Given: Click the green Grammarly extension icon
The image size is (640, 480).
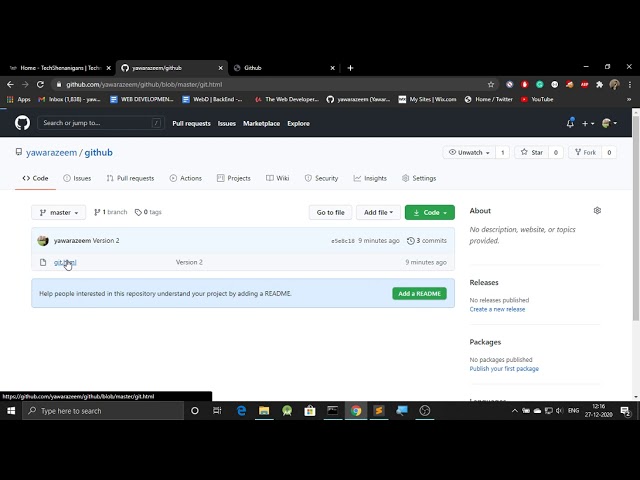Looking at the screenshot, I should [540, 84].
